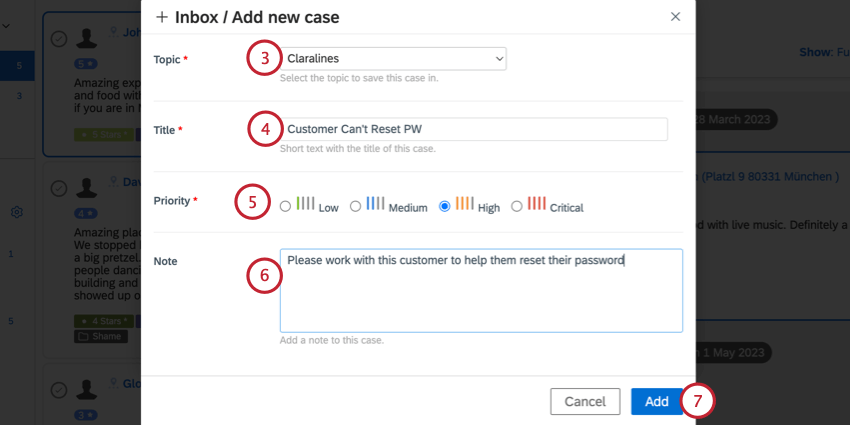Select the Low priority radio button
Viewport: 850px width, 425px height.
pos(285,207)
